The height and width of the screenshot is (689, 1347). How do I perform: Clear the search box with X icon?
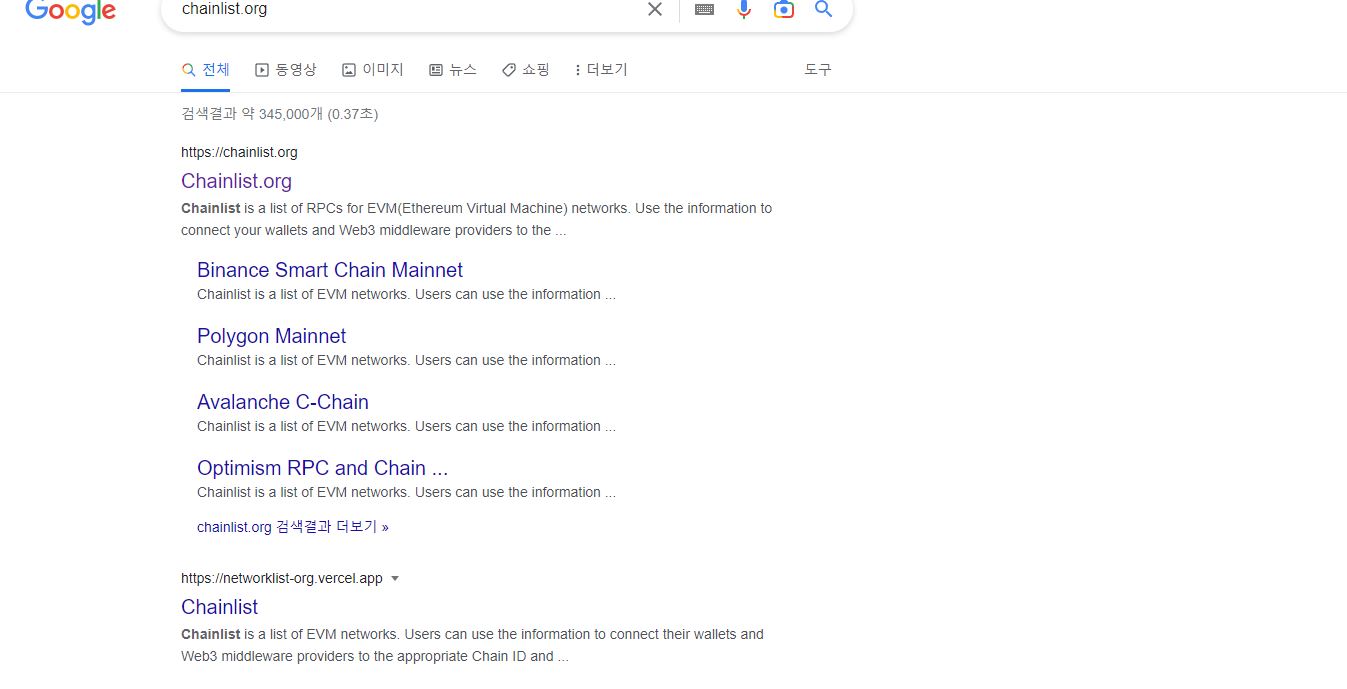(654, 9)
